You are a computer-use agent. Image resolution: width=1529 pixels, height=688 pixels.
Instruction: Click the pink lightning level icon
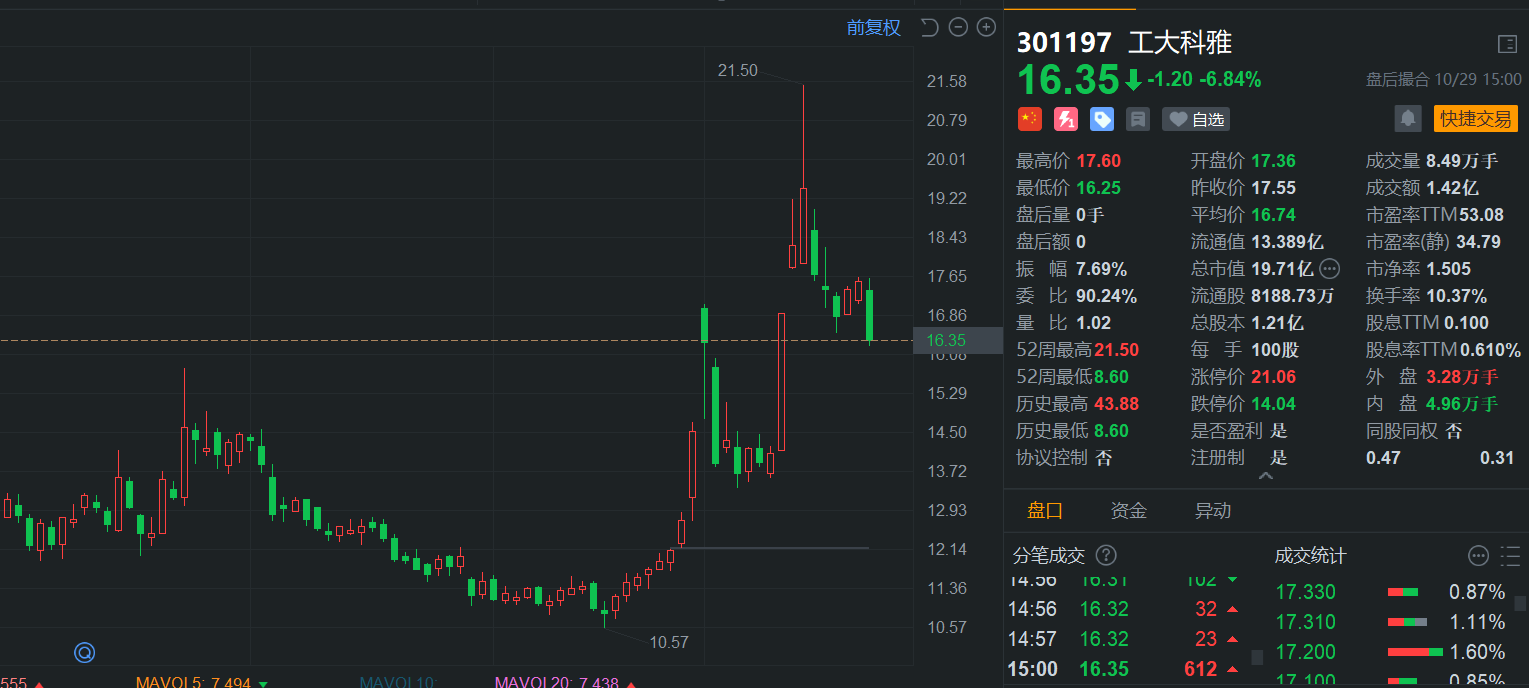(x=1066, y=119)
